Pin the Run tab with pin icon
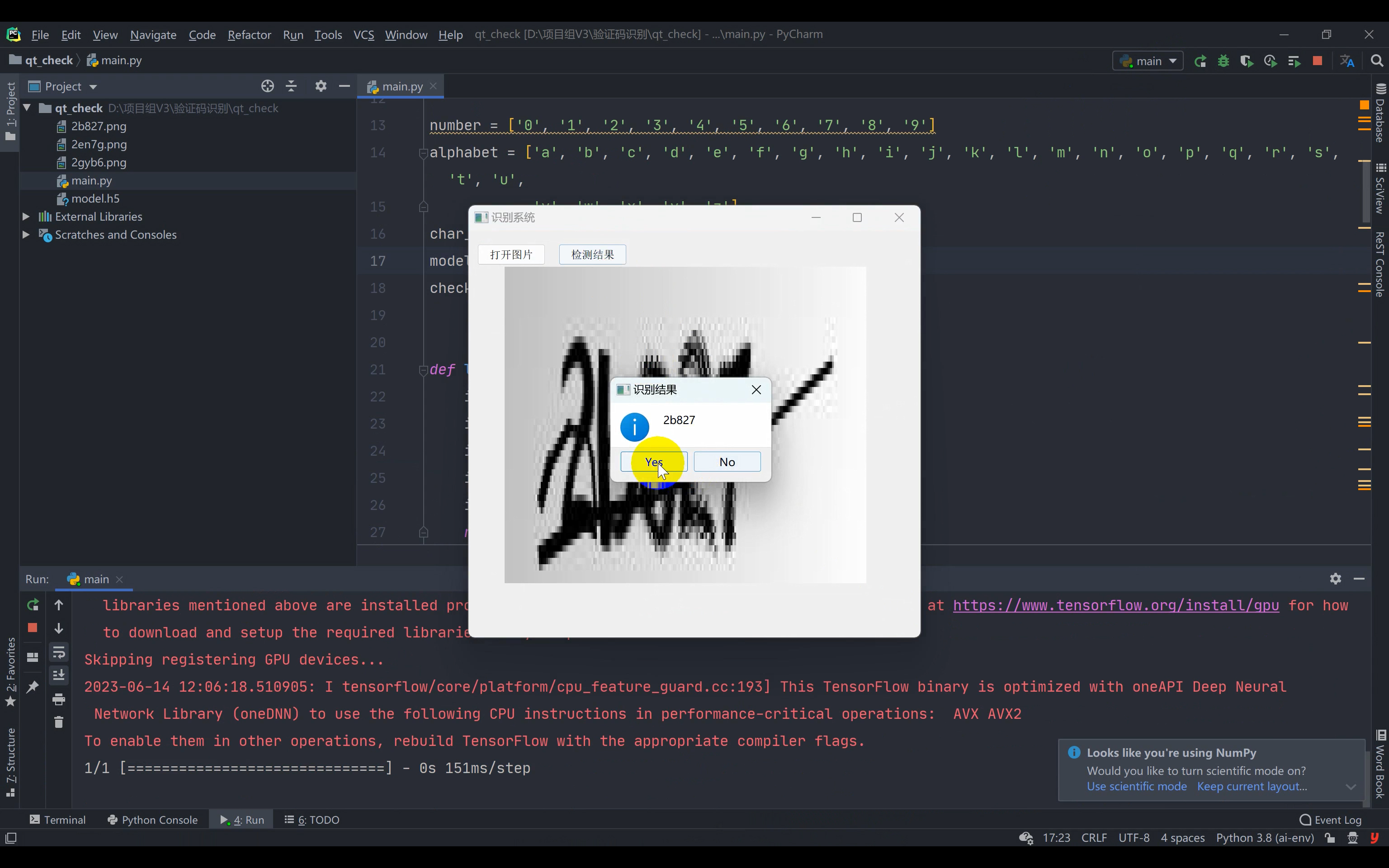The width and height of the screenshot is (1389, 868). click(x=33, y=687)
